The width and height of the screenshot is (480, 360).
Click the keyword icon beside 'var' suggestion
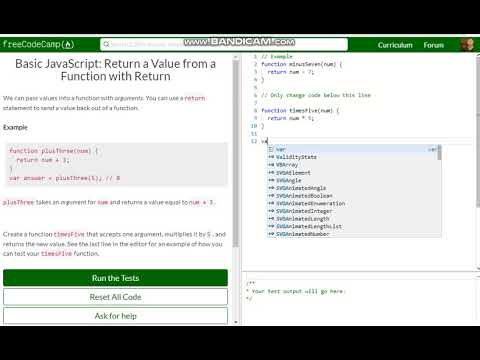coord(271,149)
